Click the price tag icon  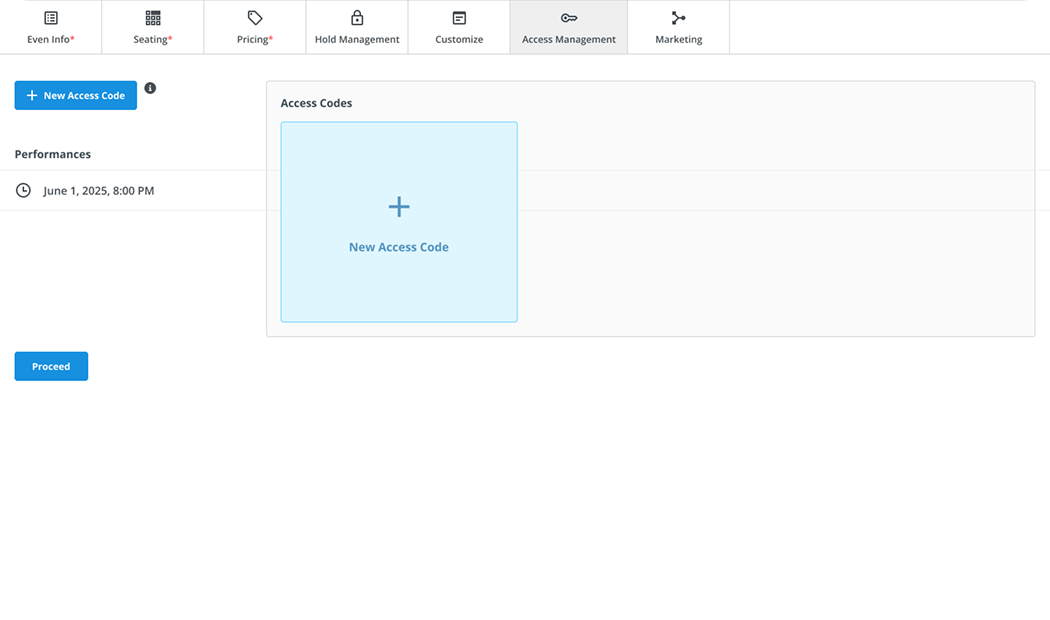(255, 18)
